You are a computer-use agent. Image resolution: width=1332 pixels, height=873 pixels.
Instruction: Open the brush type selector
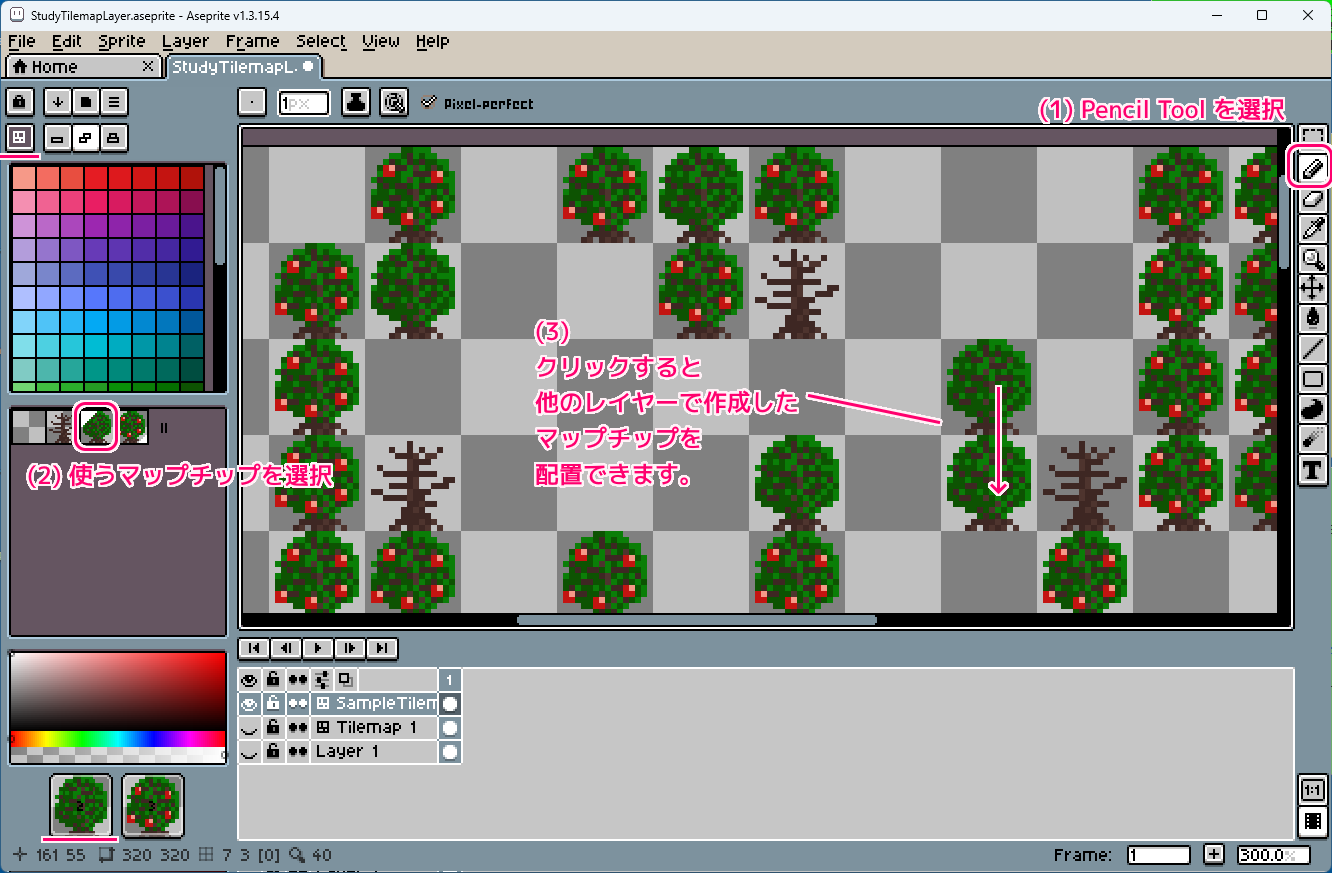pyautogui.click(x=253, y=103)
